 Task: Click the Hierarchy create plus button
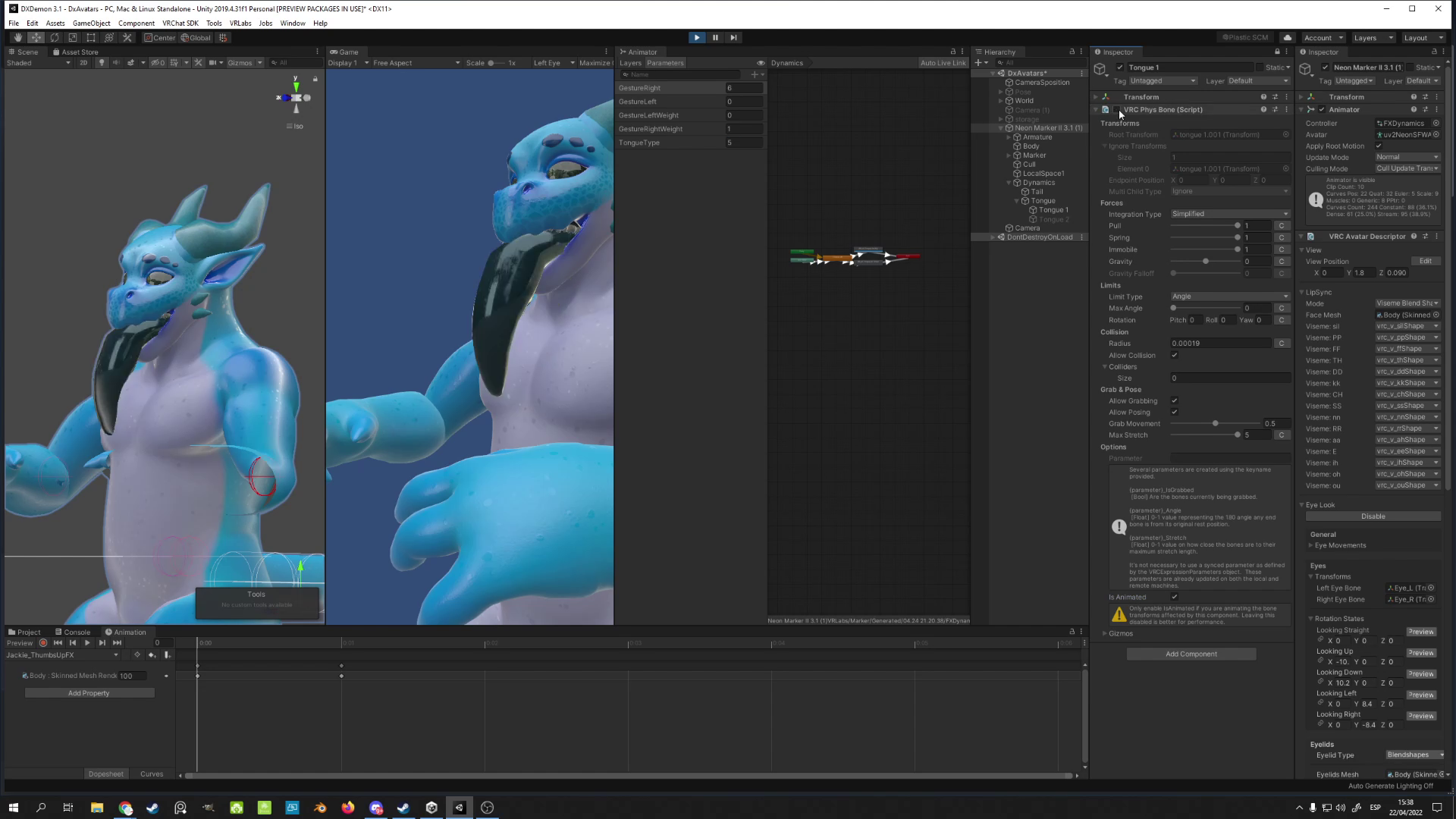[981, 63]
